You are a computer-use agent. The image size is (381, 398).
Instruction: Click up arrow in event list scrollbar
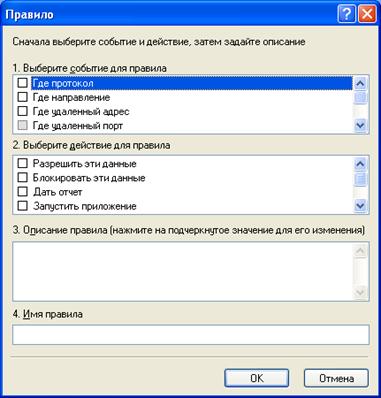click(360, 83)
